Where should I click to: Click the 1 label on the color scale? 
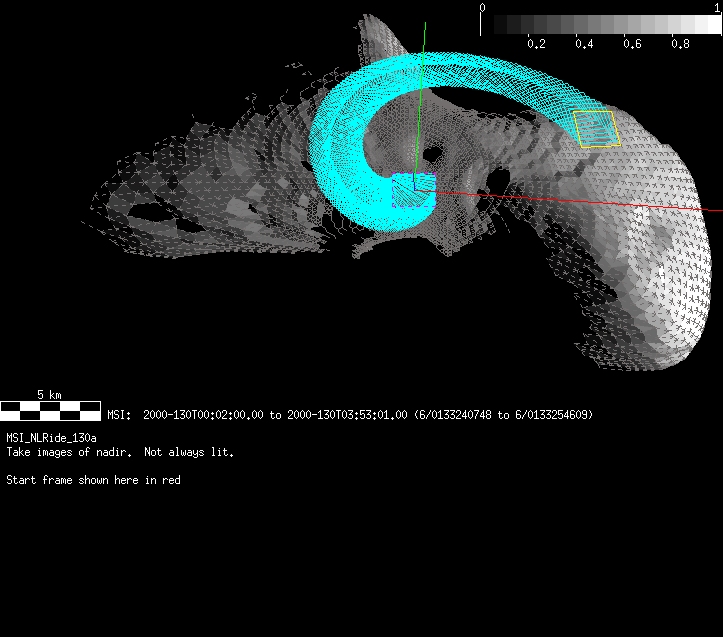717,7
